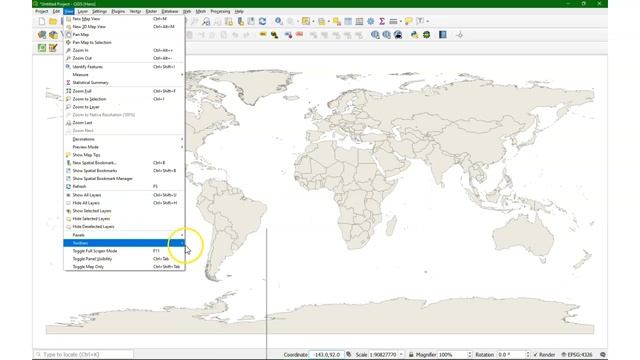Click the yellow label toolbar icon
640x360 pixels.
[x=263, y=35]
